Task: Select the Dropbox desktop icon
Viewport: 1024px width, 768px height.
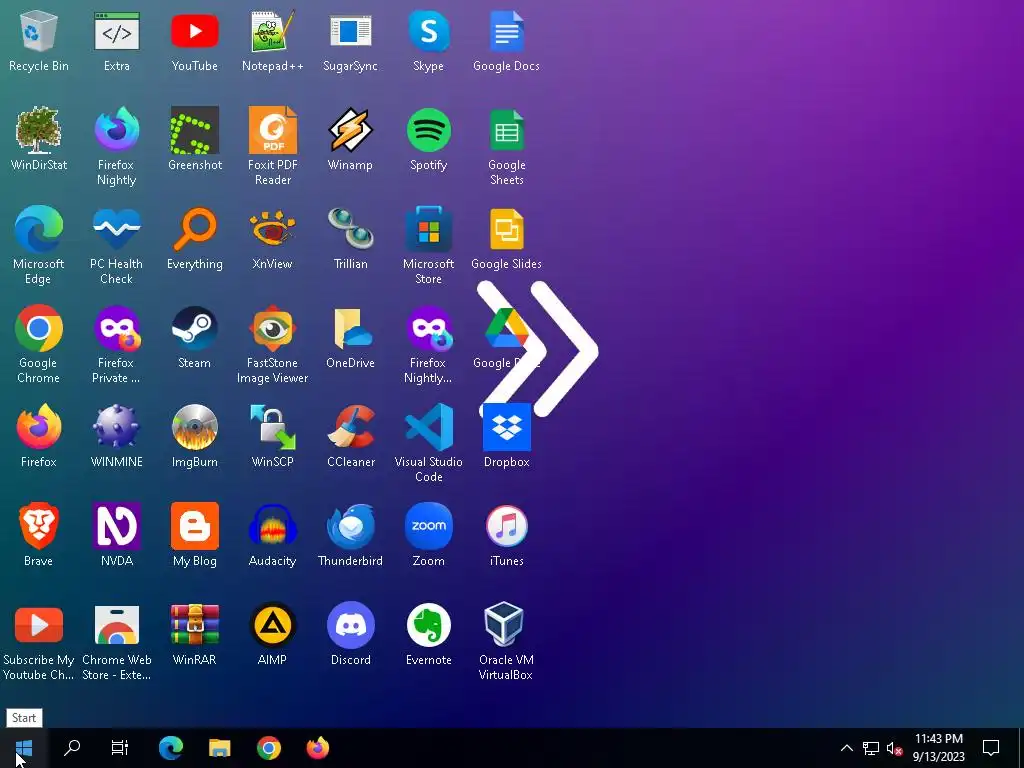Action: click(507, 427)
